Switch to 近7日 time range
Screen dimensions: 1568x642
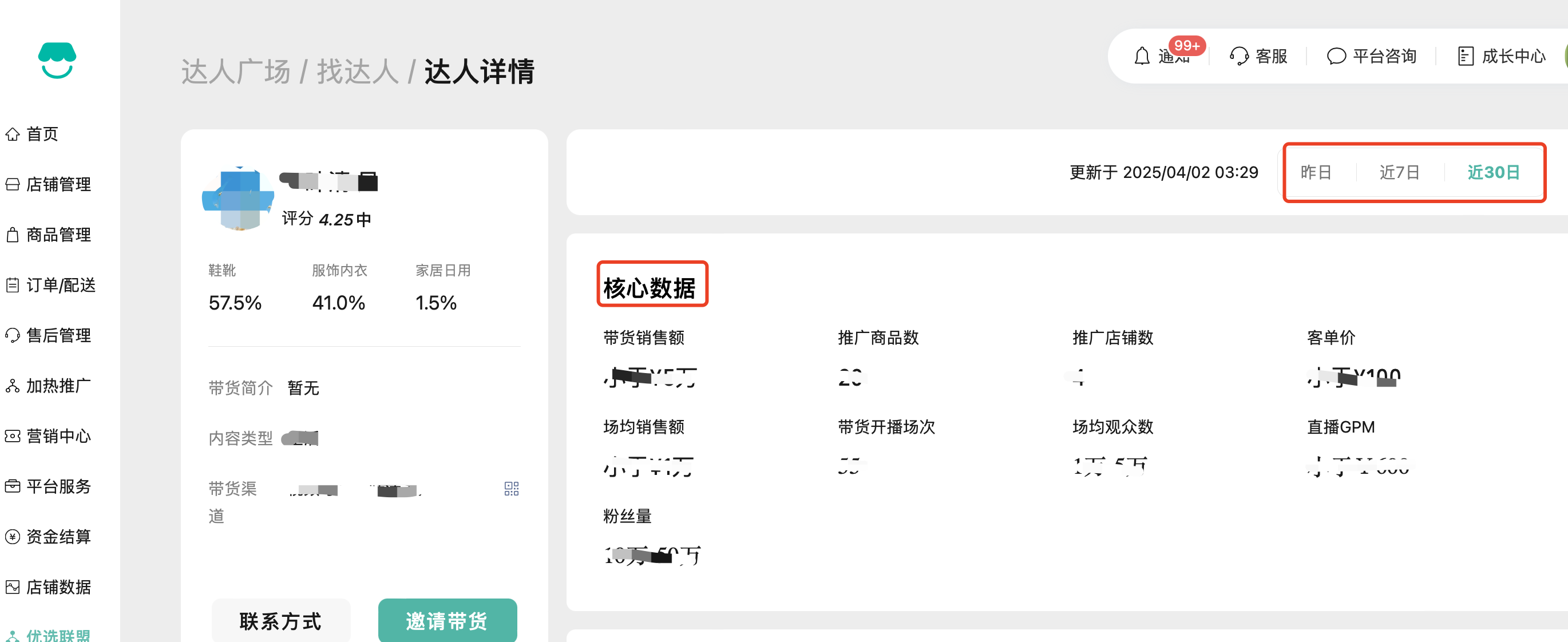pyautogui.click(x=1399, y=173)
